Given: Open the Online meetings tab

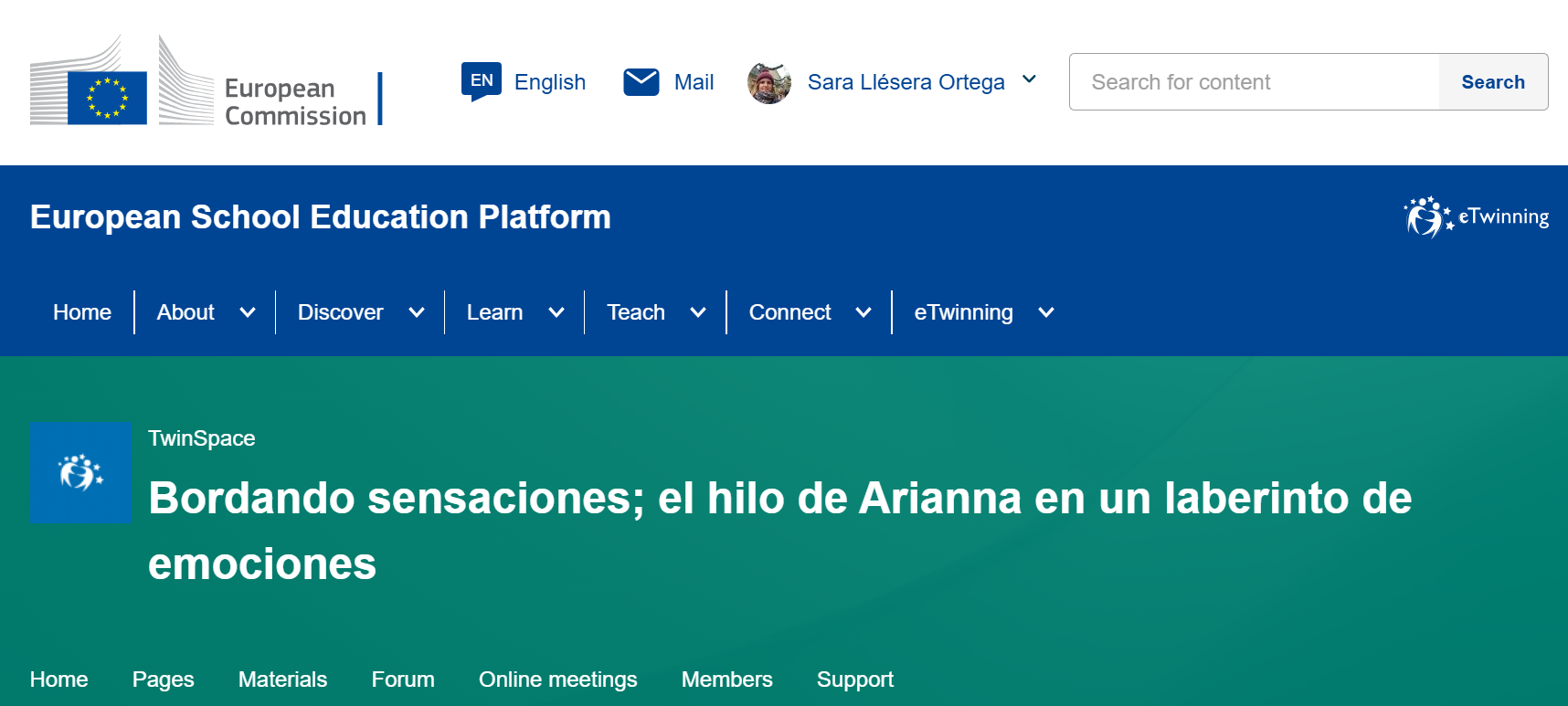Looking at the screenshot, I should point(557,680).
